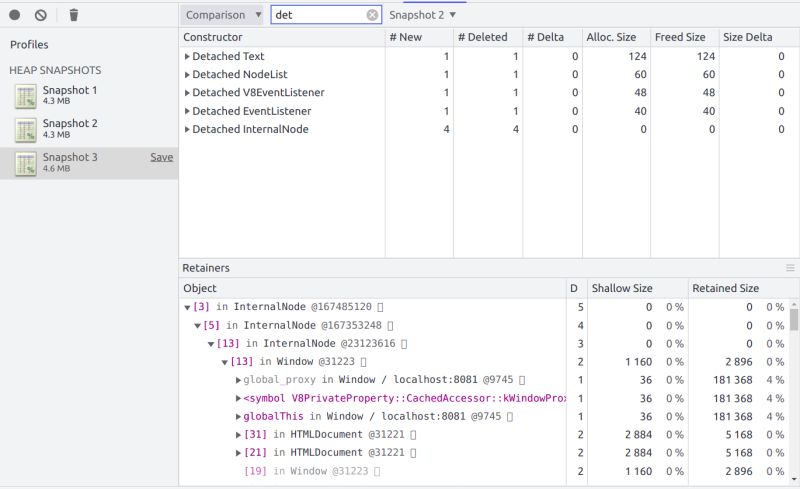The height and width of the screenshot is (489, 800).
Task: Expand the [21] in HTMLDocument retainer
Action: 238,453
